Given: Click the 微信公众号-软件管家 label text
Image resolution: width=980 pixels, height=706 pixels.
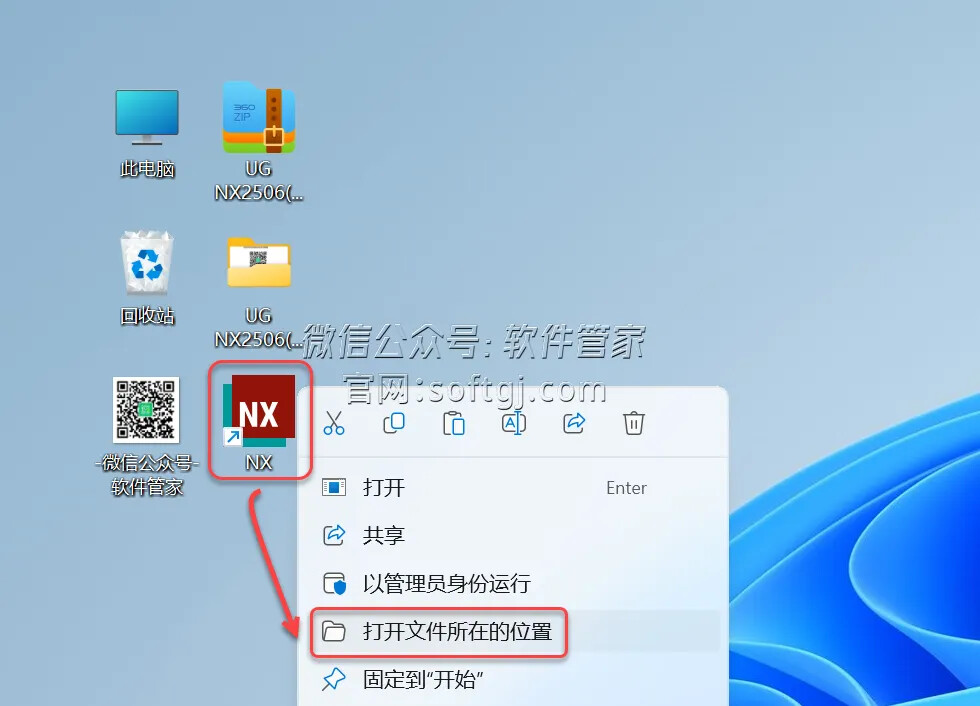Looking at the screenshot, I should (x=147, y=476).
